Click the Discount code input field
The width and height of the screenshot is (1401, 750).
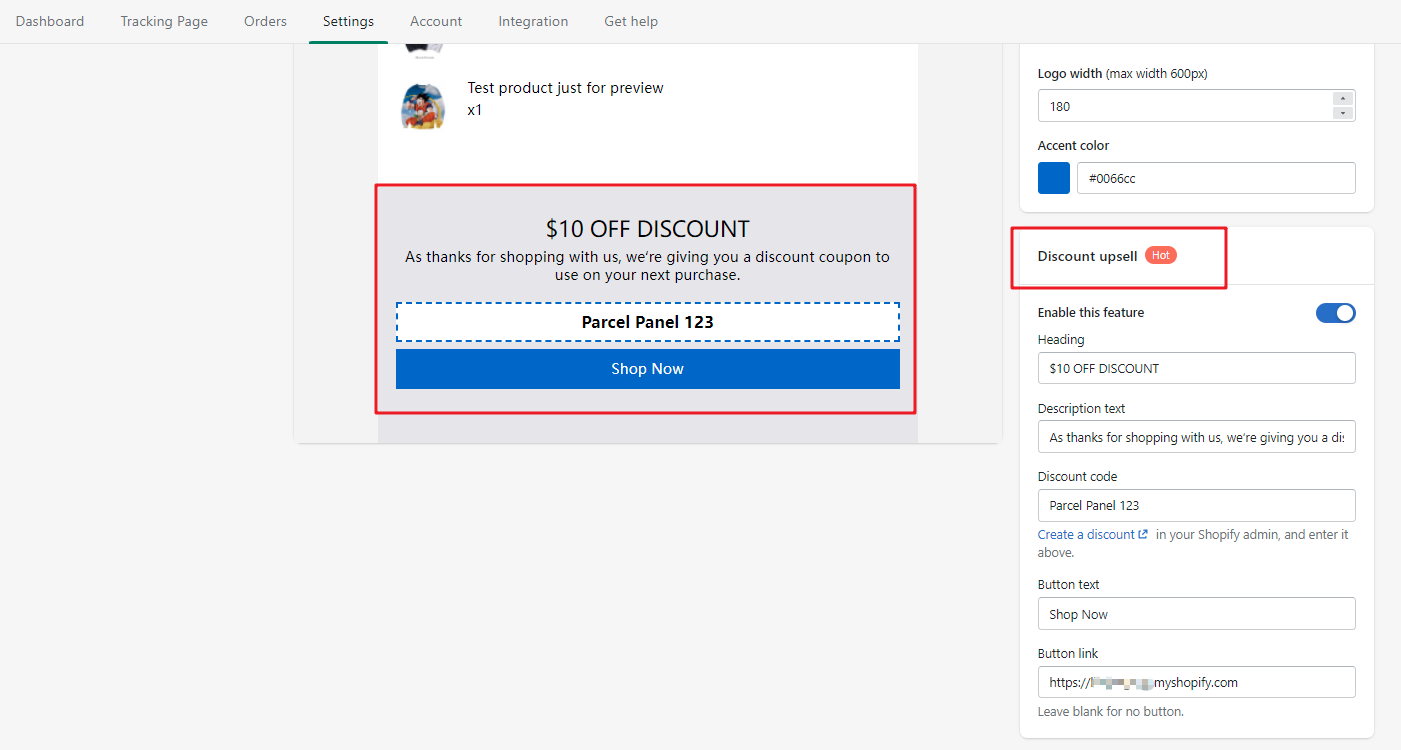[1196, 505]
